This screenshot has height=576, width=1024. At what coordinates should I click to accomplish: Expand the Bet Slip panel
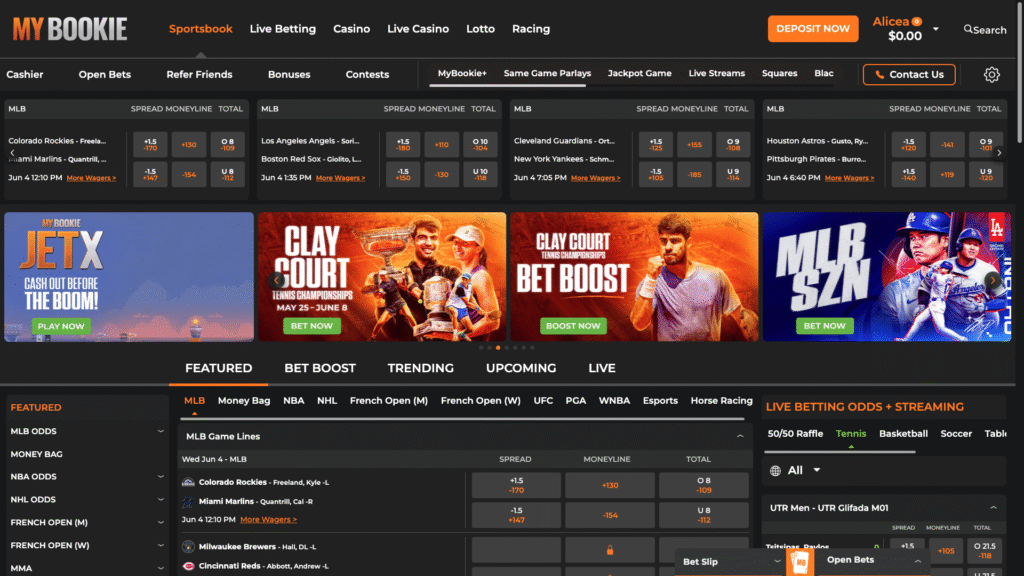776,562
